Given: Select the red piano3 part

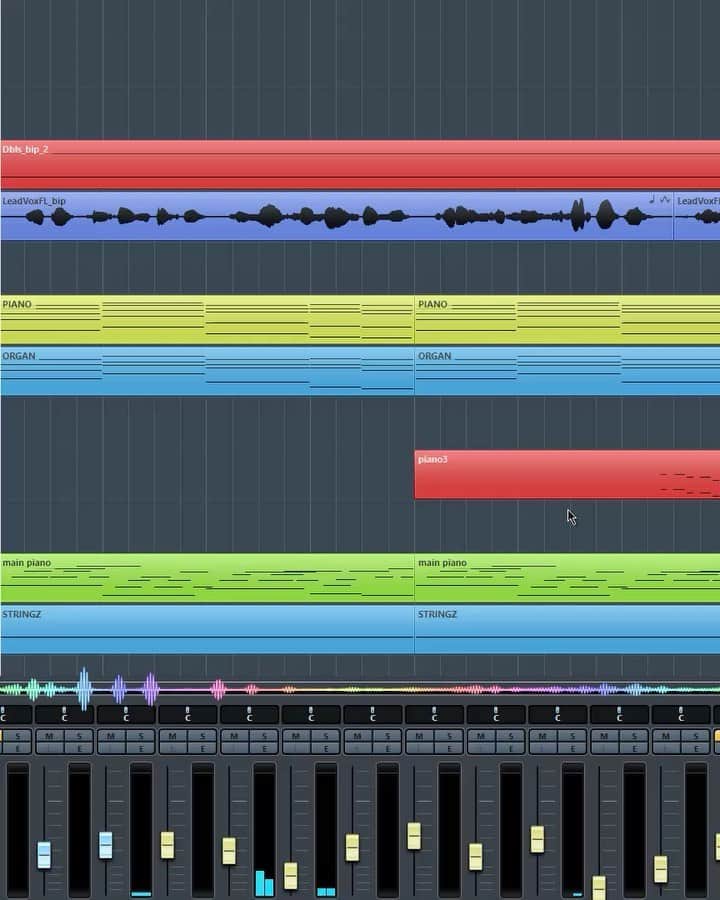Looking at the screenshot, I should click(567, 474).
